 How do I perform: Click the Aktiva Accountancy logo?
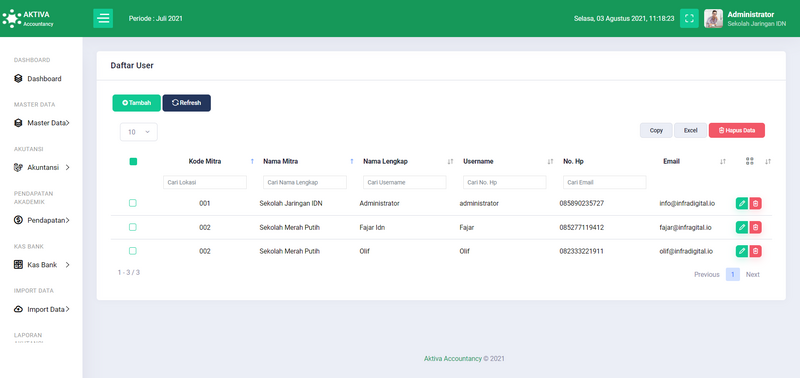28,18
